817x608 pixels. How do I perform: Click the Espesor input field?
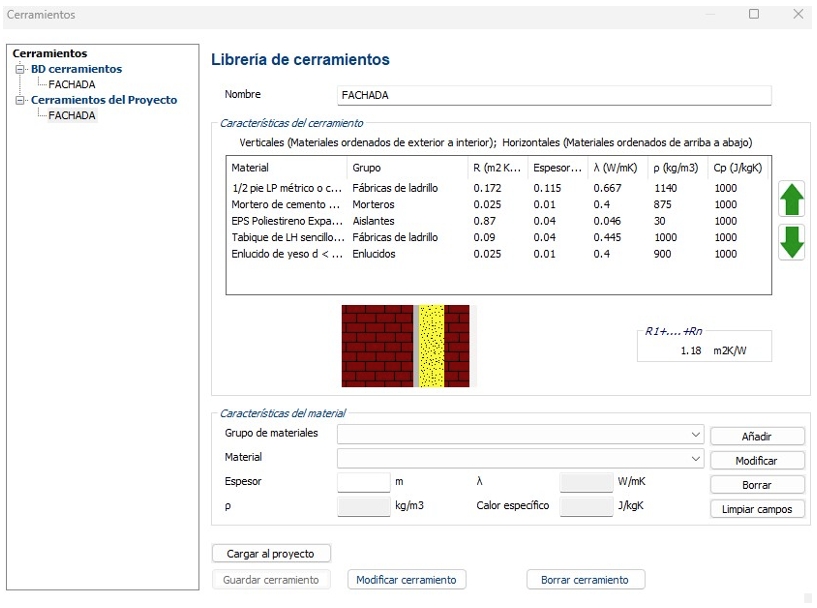pyautogui.click(x=363, y=482)
